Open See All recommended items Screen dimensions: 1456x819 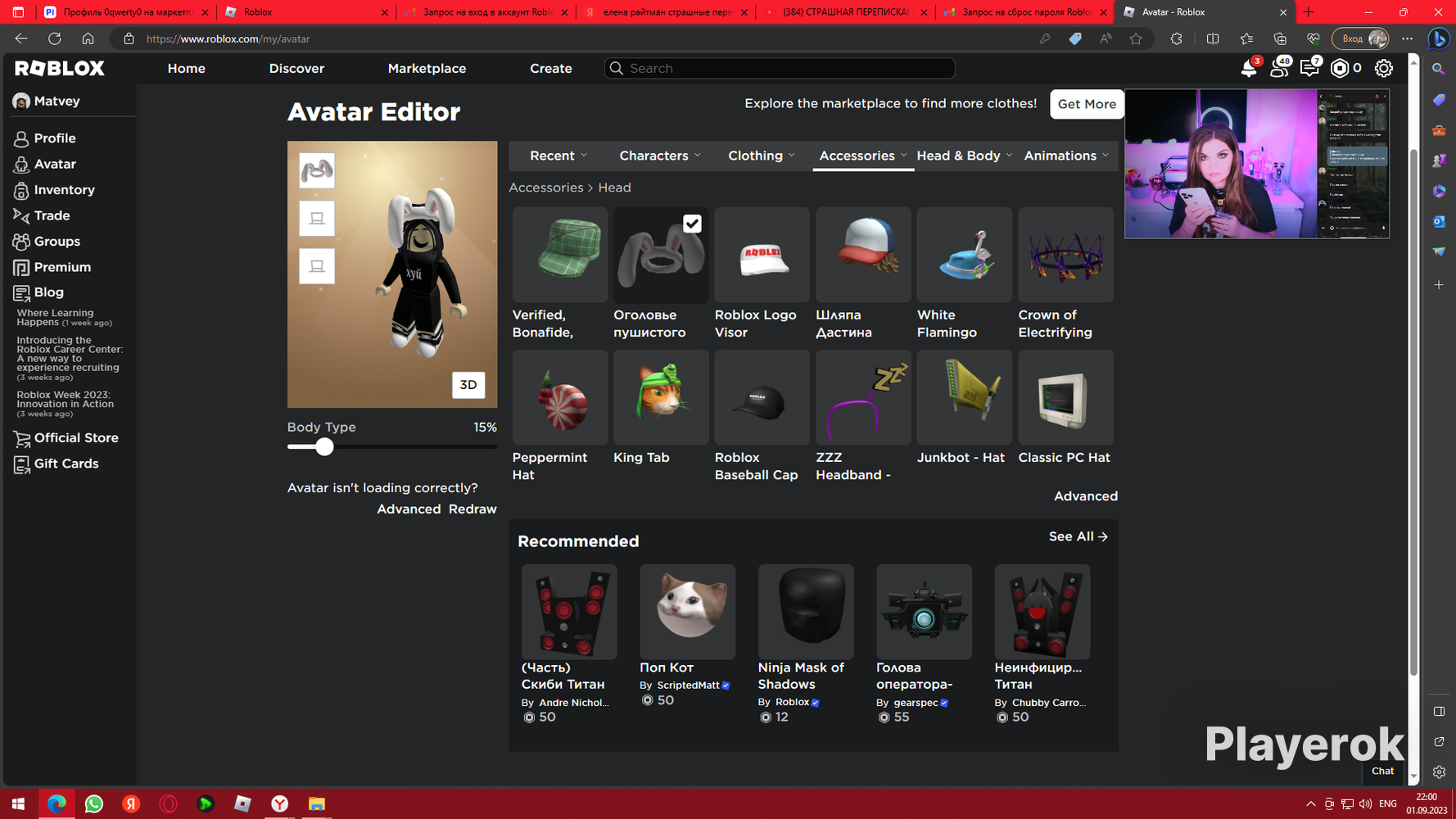click(x=1078, y=536)
